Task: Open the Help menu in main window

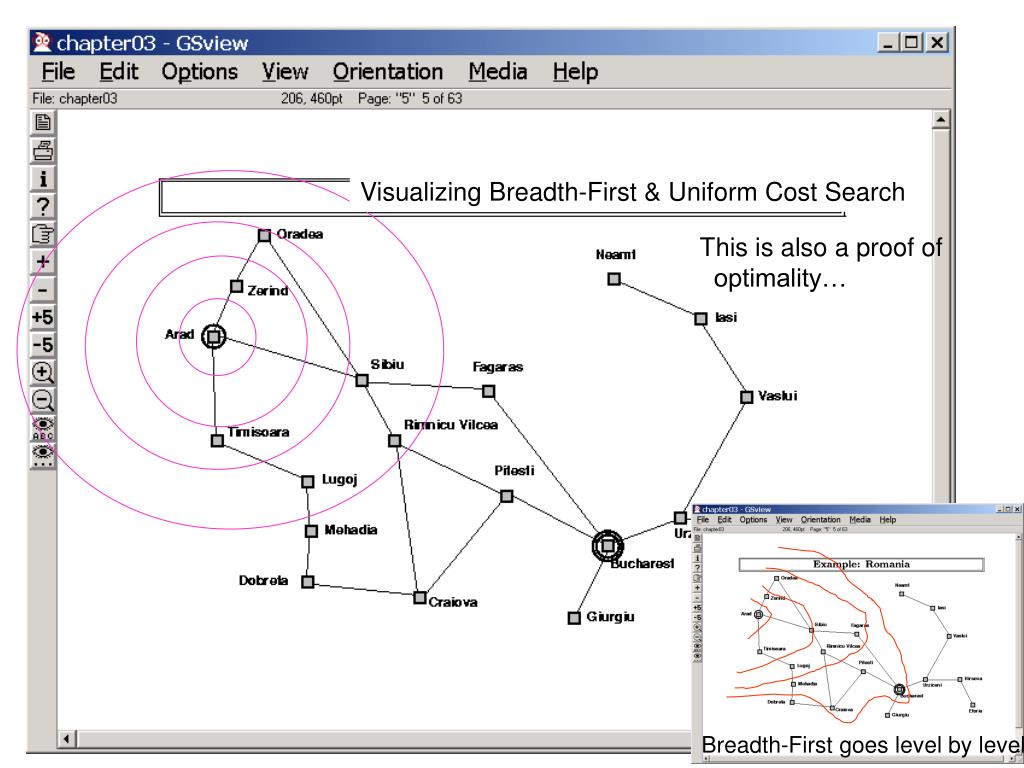Action: (575, 71)
